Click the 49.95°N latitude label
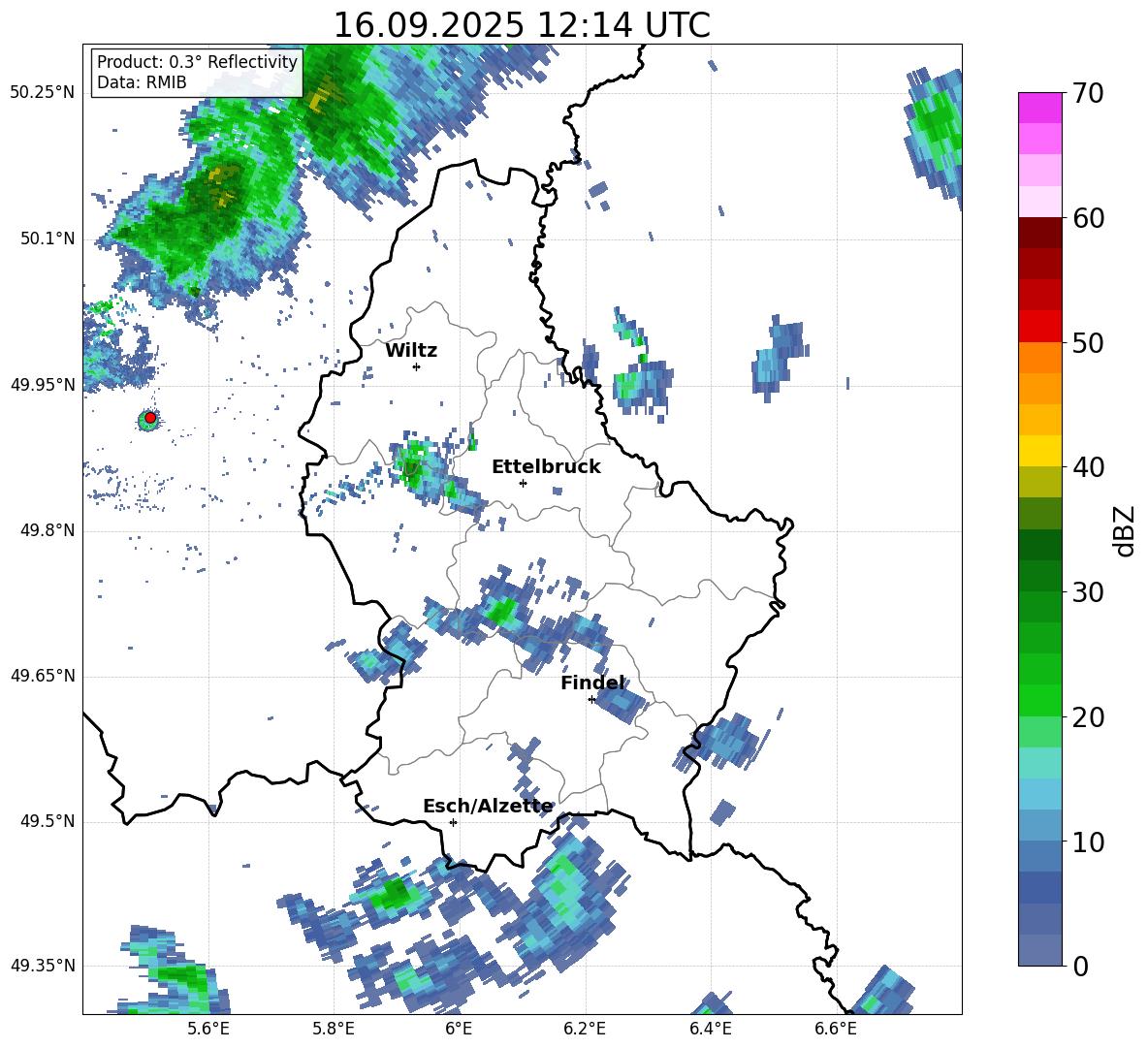This screenshot has height=1048, width=1148. [x=43, y=384]
